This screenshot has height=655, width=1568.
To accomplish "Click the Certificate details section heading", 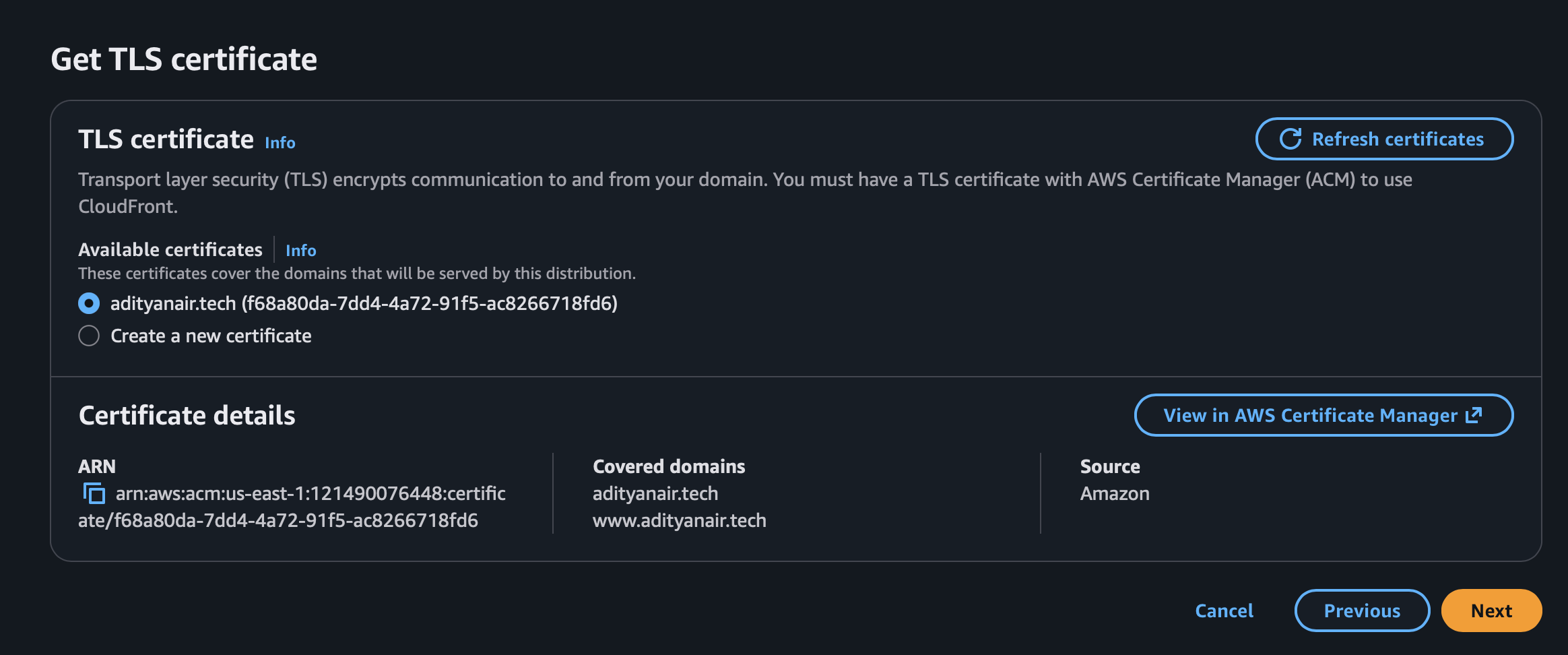I will (187, 416).
